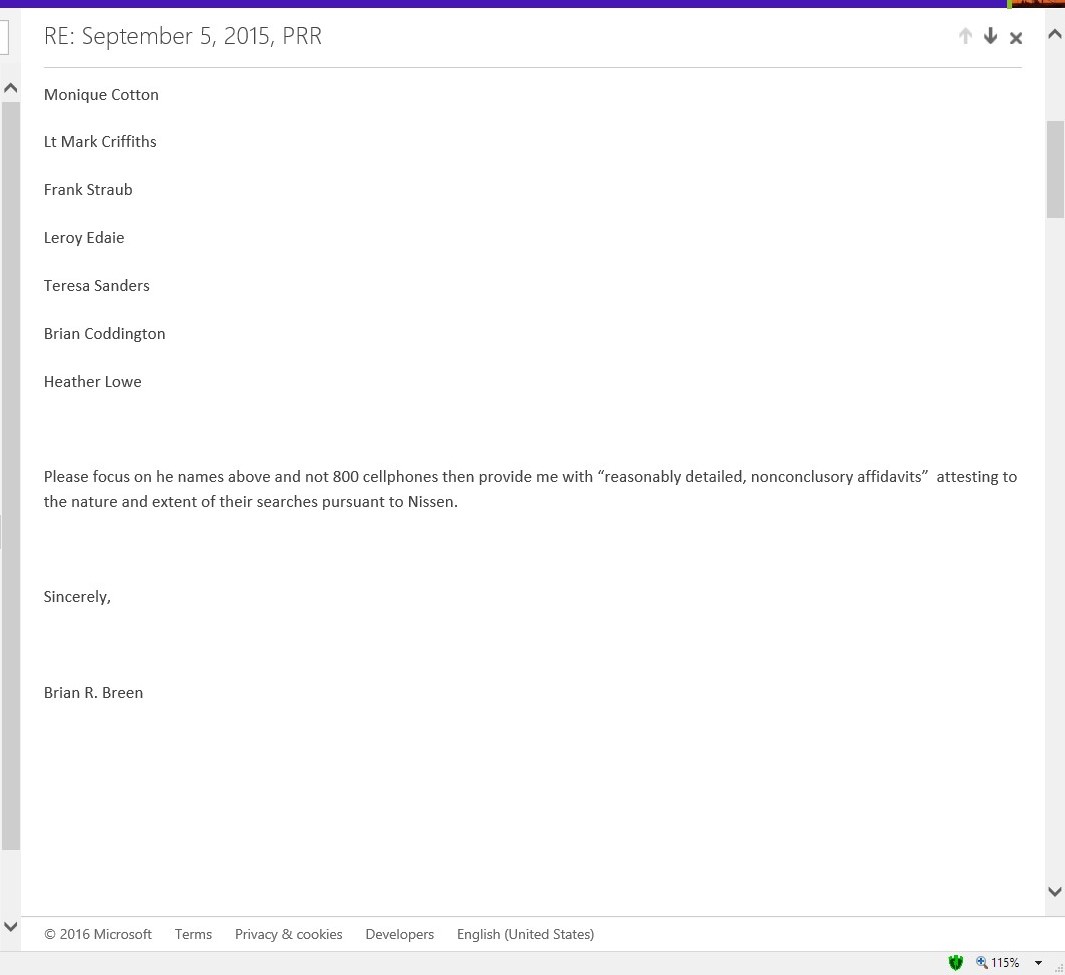Image resolution: width=1065 pixels, height=975 pixels.
Task: Go to the next message using down arrow
Action: coord(990,37)
